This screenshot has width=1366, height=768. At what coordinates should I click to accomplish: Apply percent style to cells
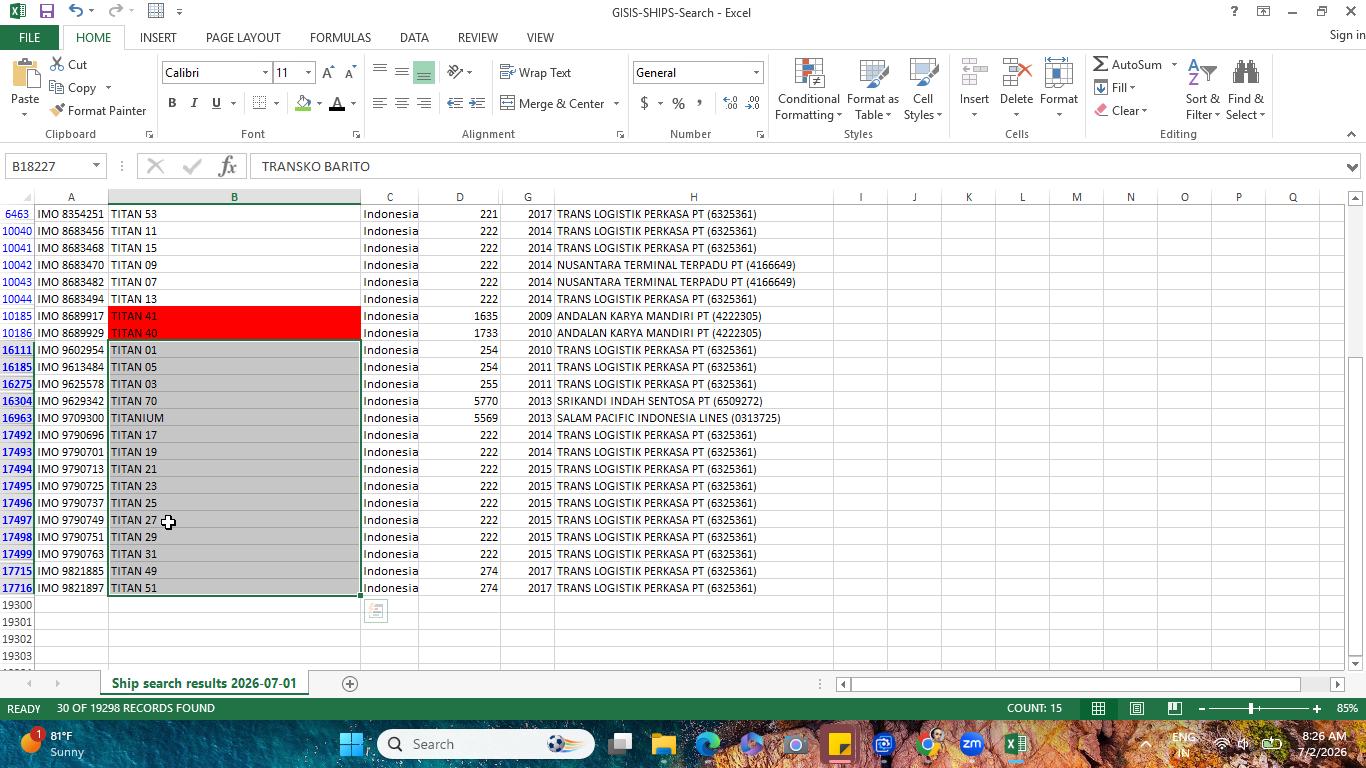678,104
